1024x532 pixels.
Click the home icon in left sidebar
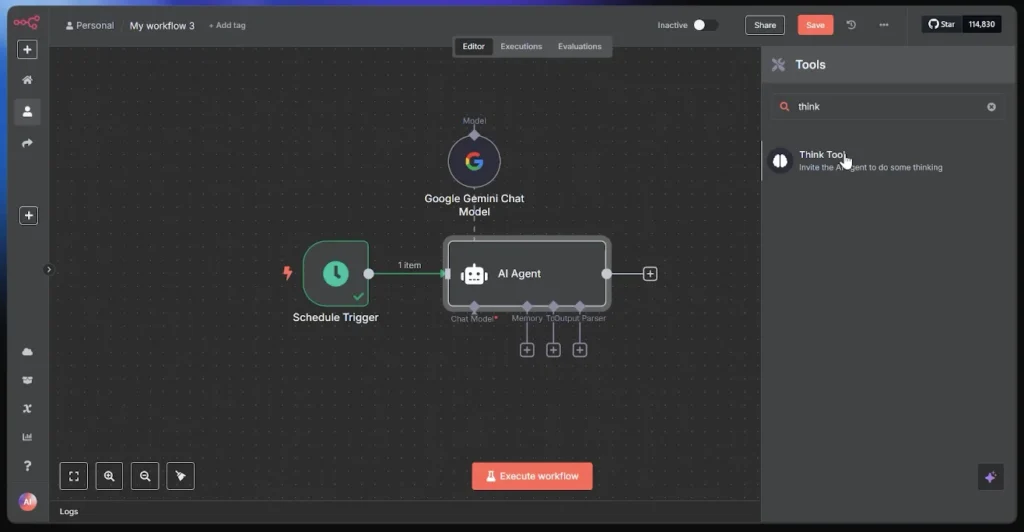point(28,80)
